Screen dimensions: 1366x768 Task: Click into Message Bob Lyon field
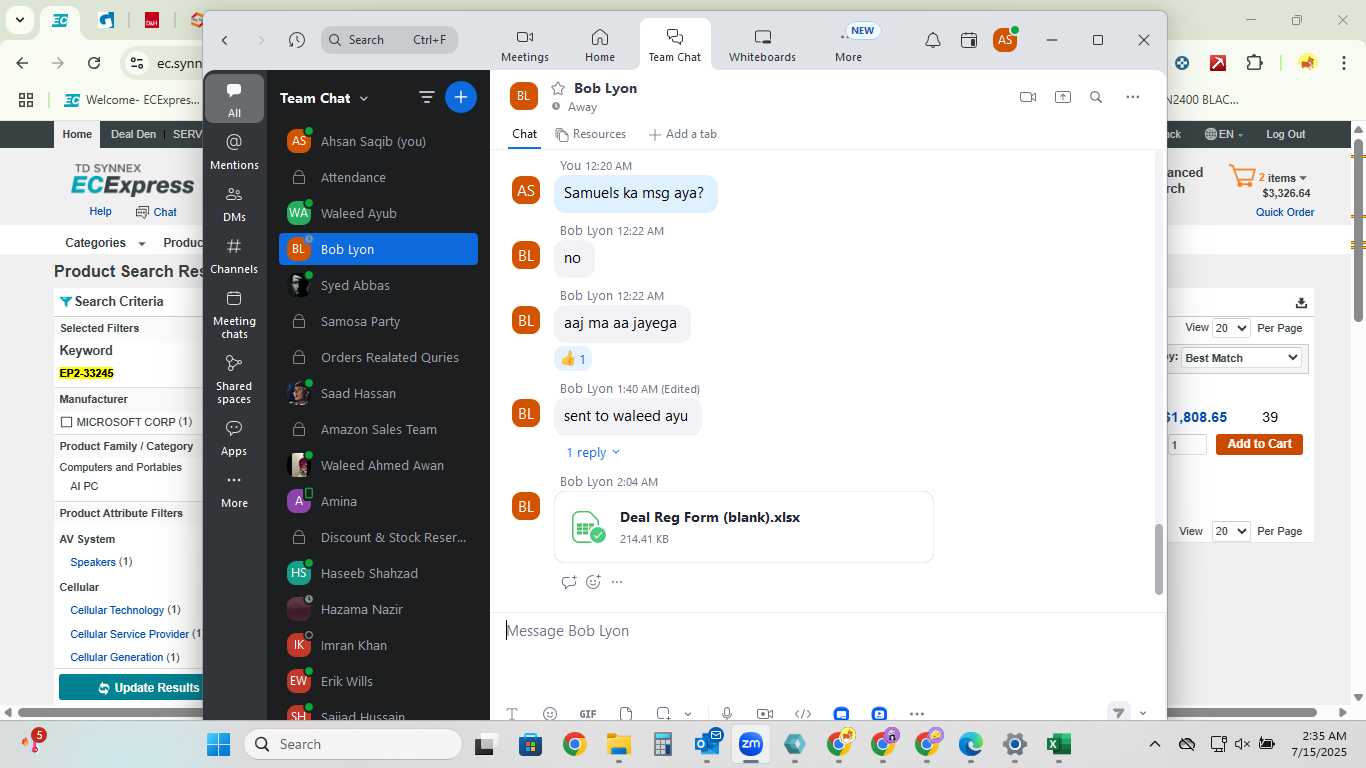(827, 631)
